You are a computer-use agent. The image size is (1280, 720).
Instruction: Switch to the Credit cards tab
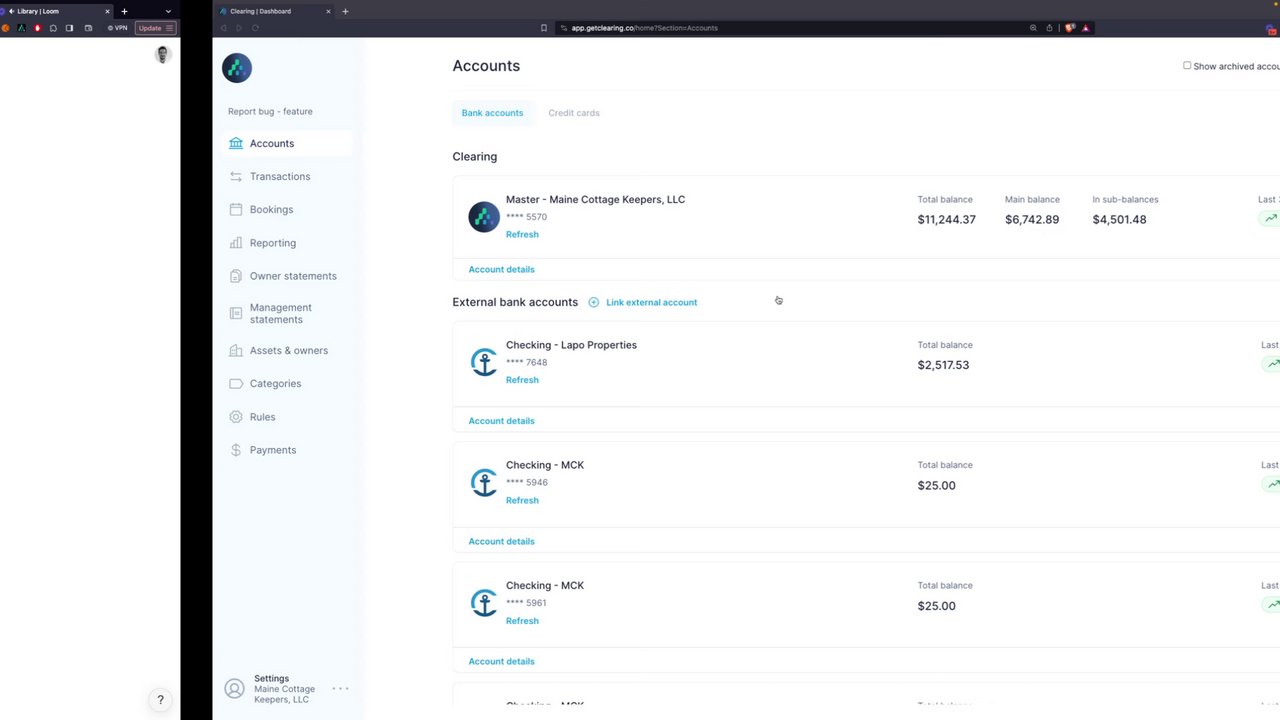pos(573,113)
